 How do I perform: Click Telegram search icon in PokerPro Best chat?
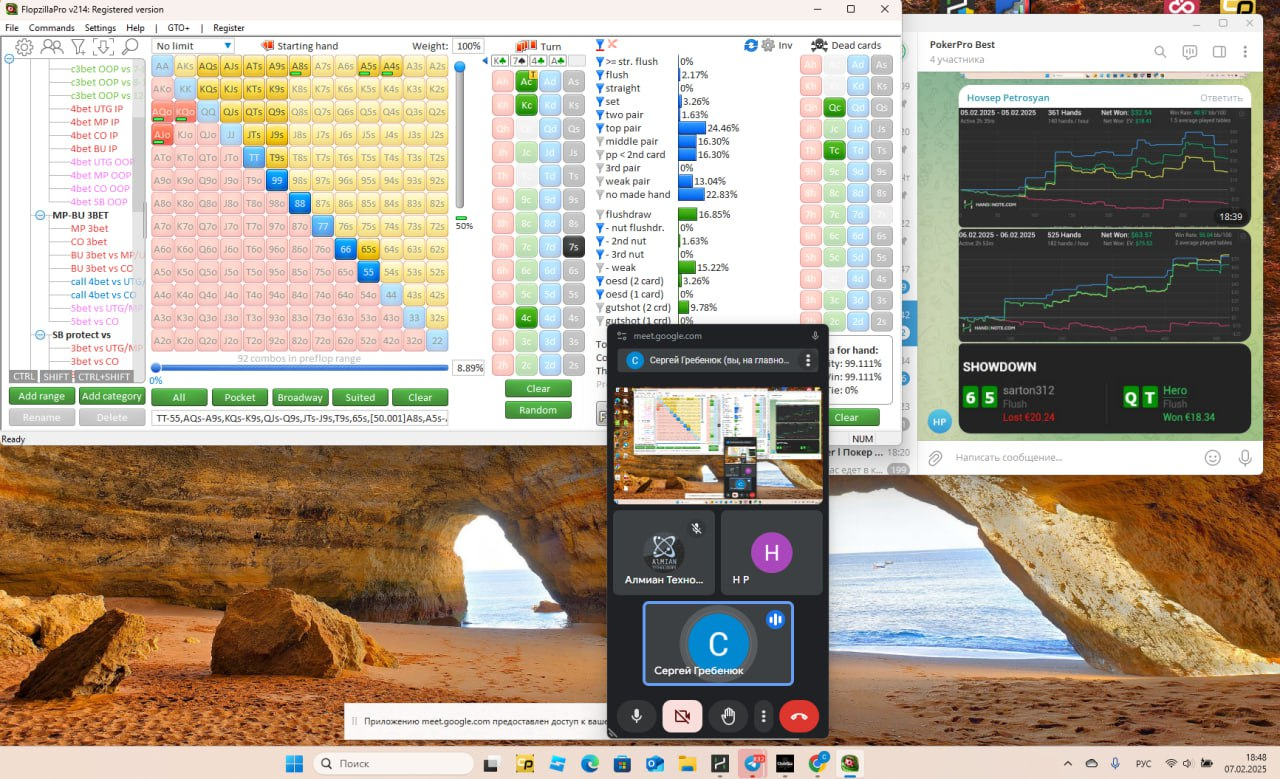[1160, 52]
